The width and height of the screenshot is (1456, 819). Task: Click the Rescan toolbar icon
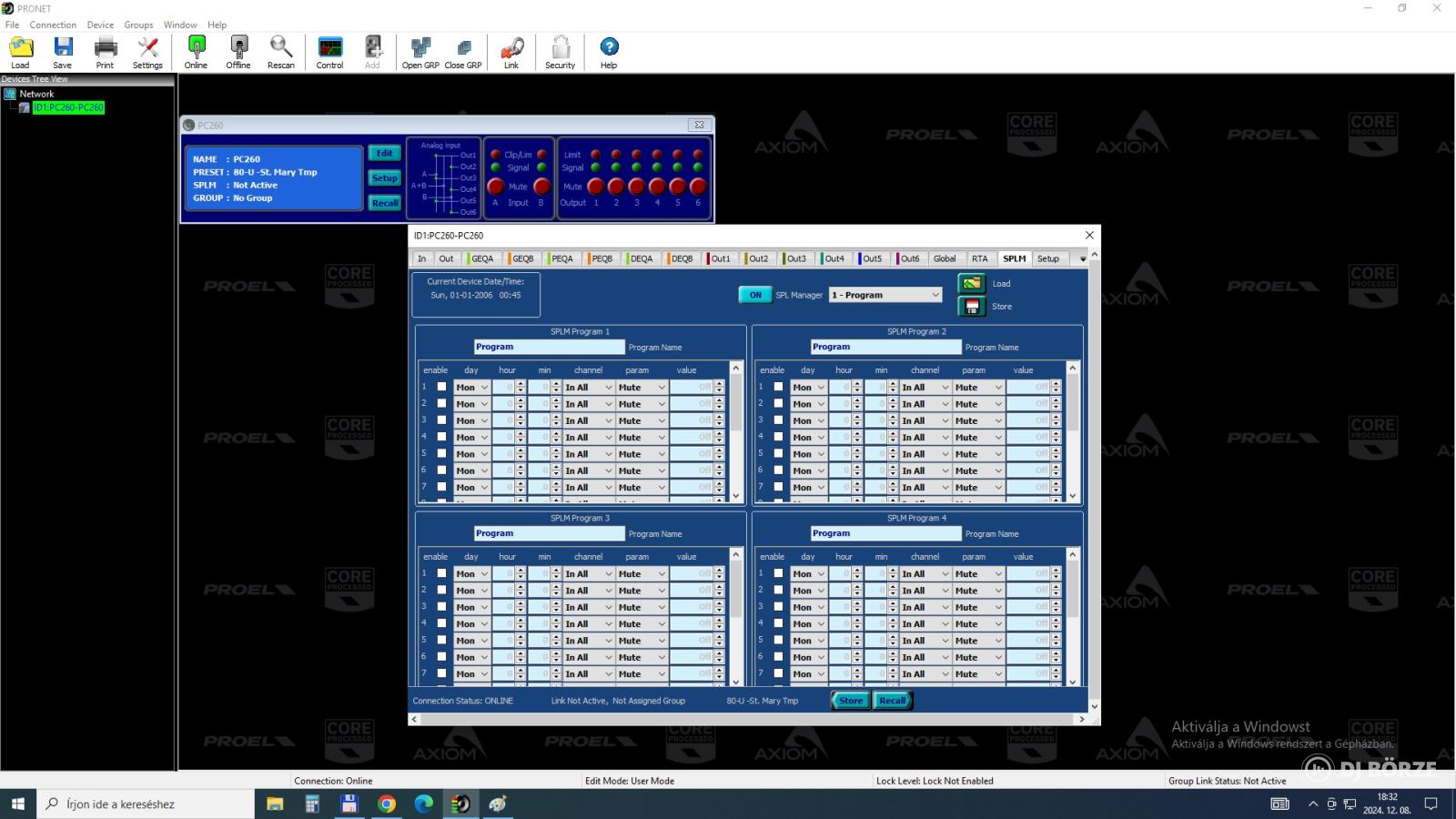(x=280, y=52)
